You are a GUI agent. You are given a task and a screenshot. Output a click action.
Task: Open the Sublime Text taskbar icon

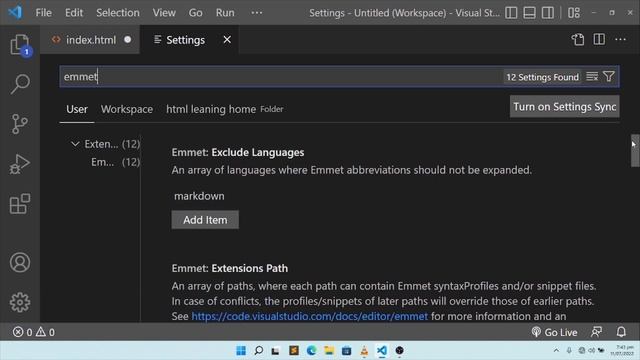coord(294,350)
